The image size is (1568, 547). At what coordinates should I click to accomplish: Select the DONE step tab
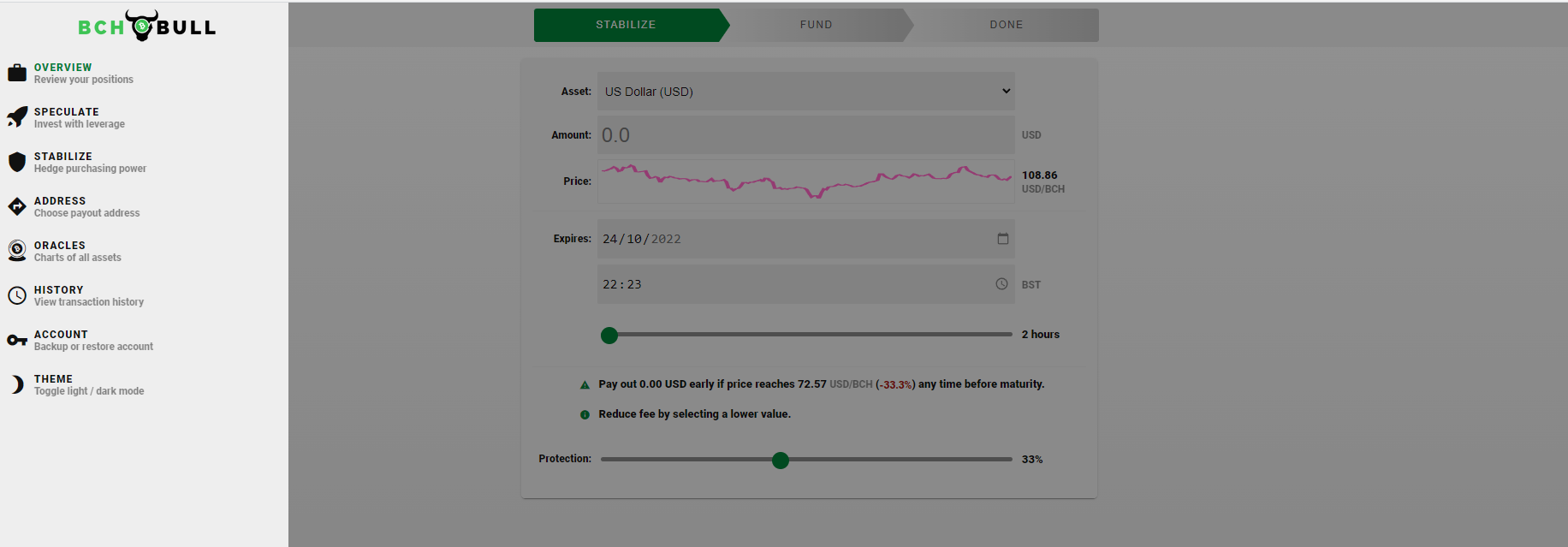(x=1006, y=25)
